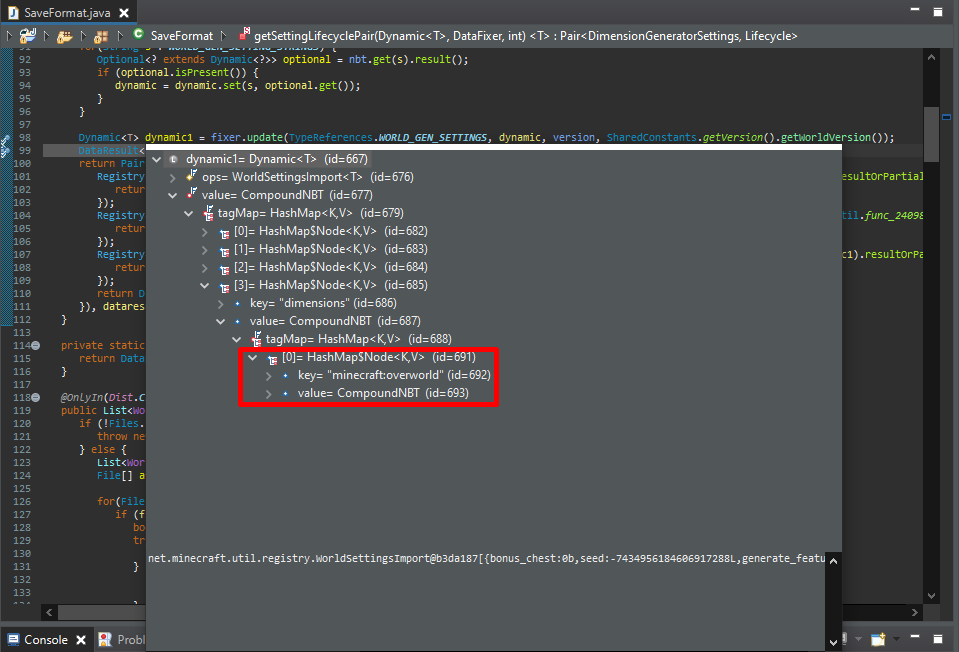
Task: Click the project icon in the breadcrumb bar
Action: [x=27, y=36]
